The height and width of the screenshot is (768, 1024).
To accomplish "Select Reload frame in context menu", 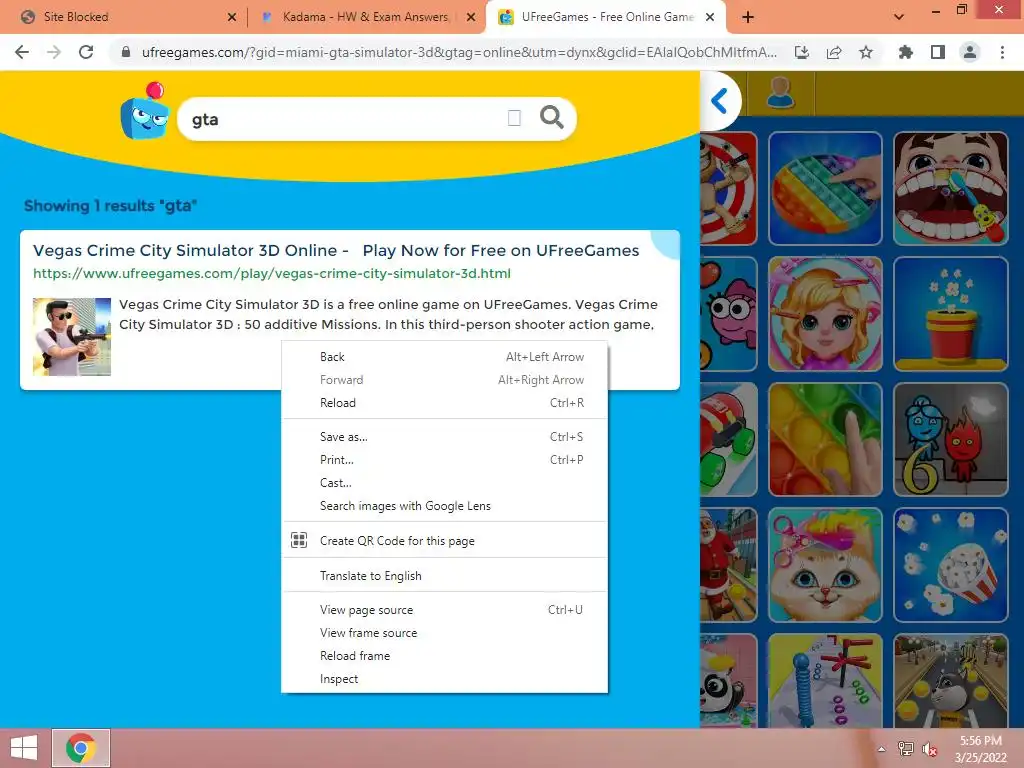I will 444,656.
